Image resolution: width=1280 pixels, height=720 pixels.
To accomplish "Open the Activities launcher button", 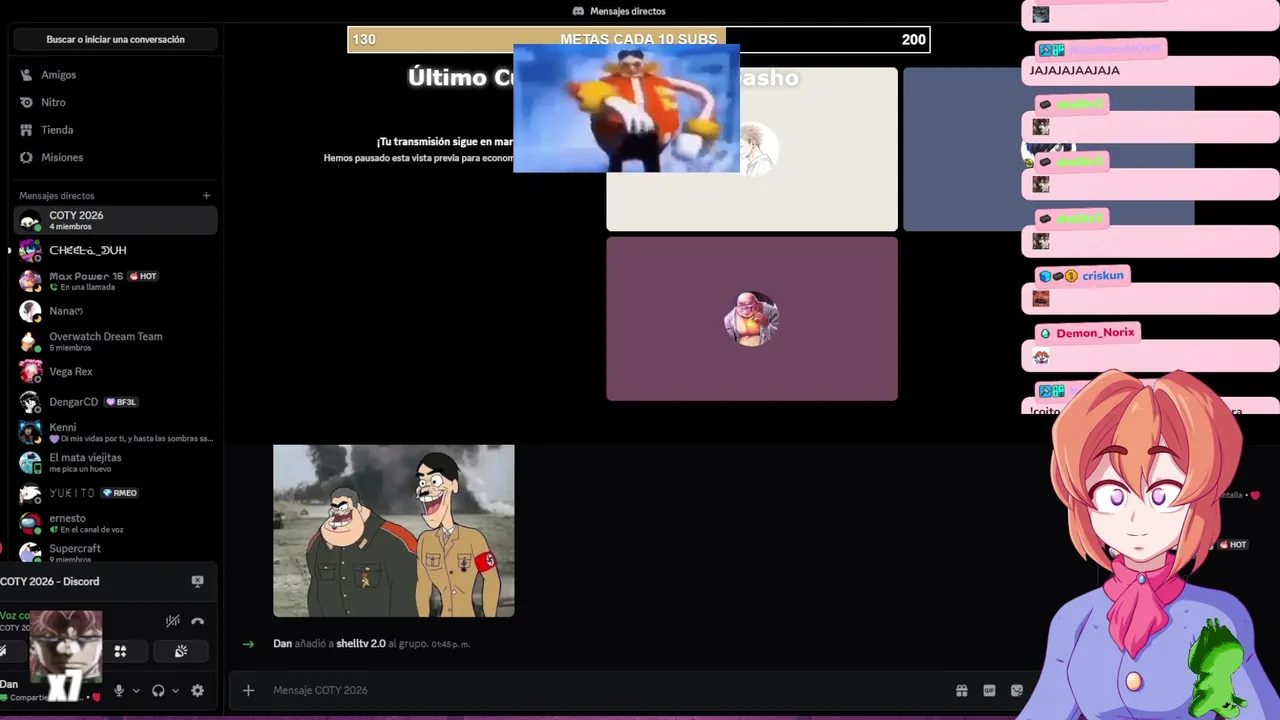I will click(x=120, y=651).
